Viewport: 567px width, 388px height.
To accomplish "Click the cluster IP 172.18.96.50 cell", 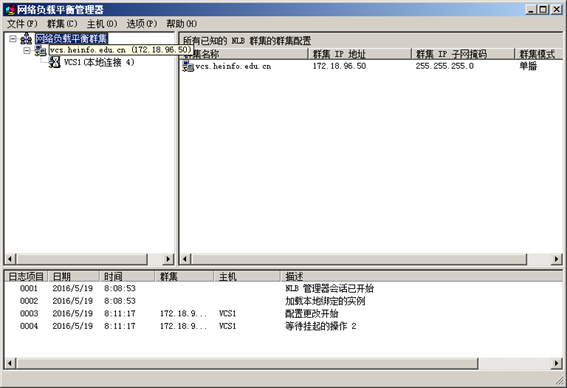I will click(339, 66).
